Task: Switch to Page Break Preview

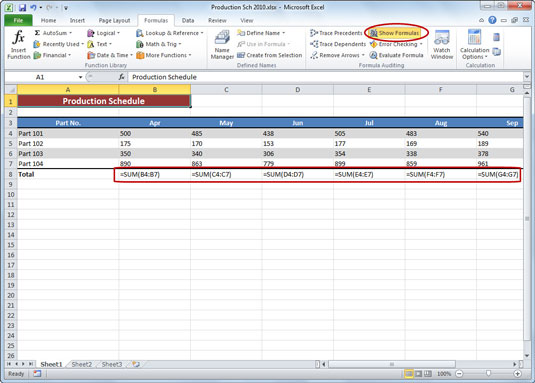Action: 428,374
